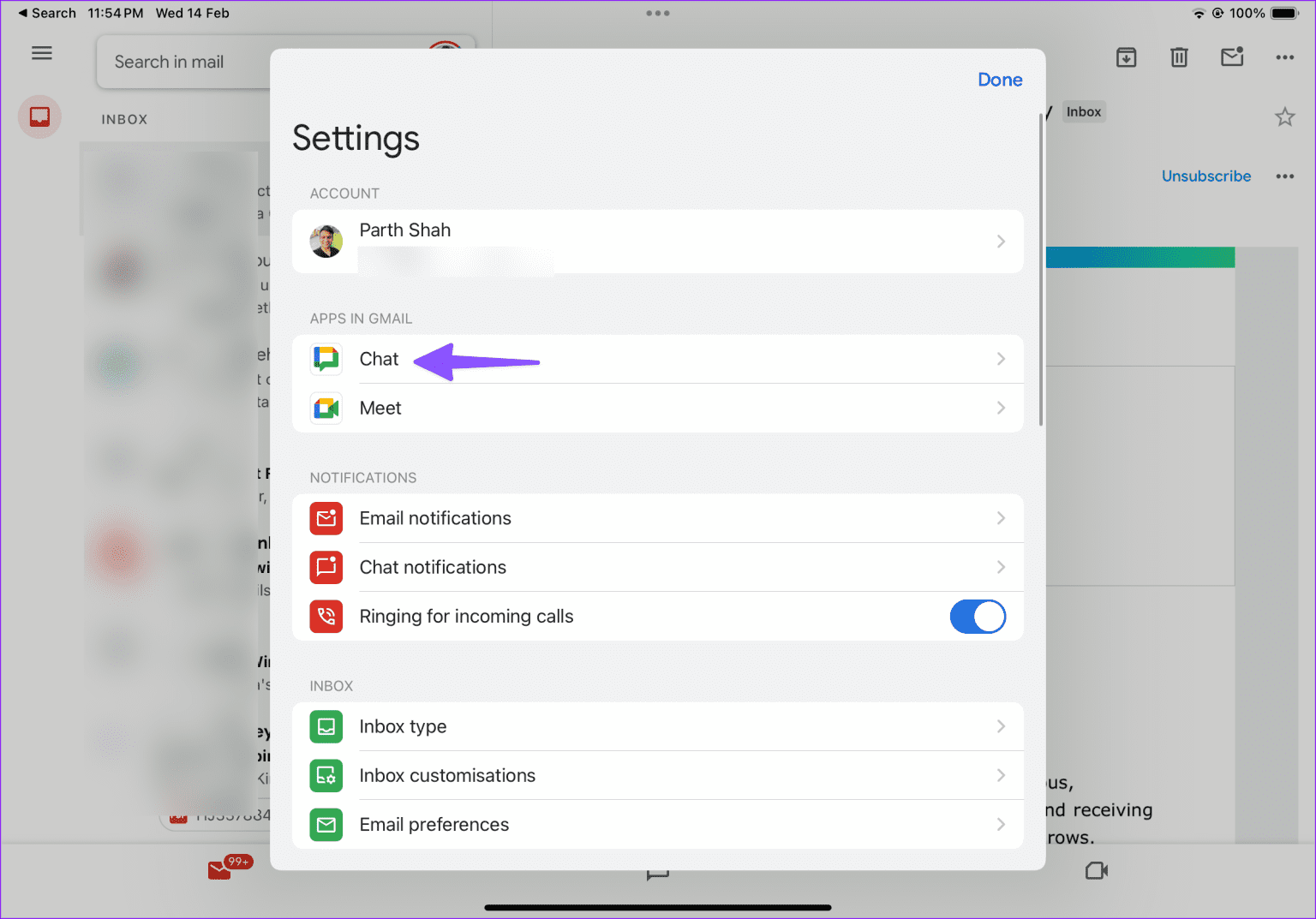The height and width of the screenshot is (919, 1316).
Task: Click the Google Chat app icon
Action: click(326, 359)
